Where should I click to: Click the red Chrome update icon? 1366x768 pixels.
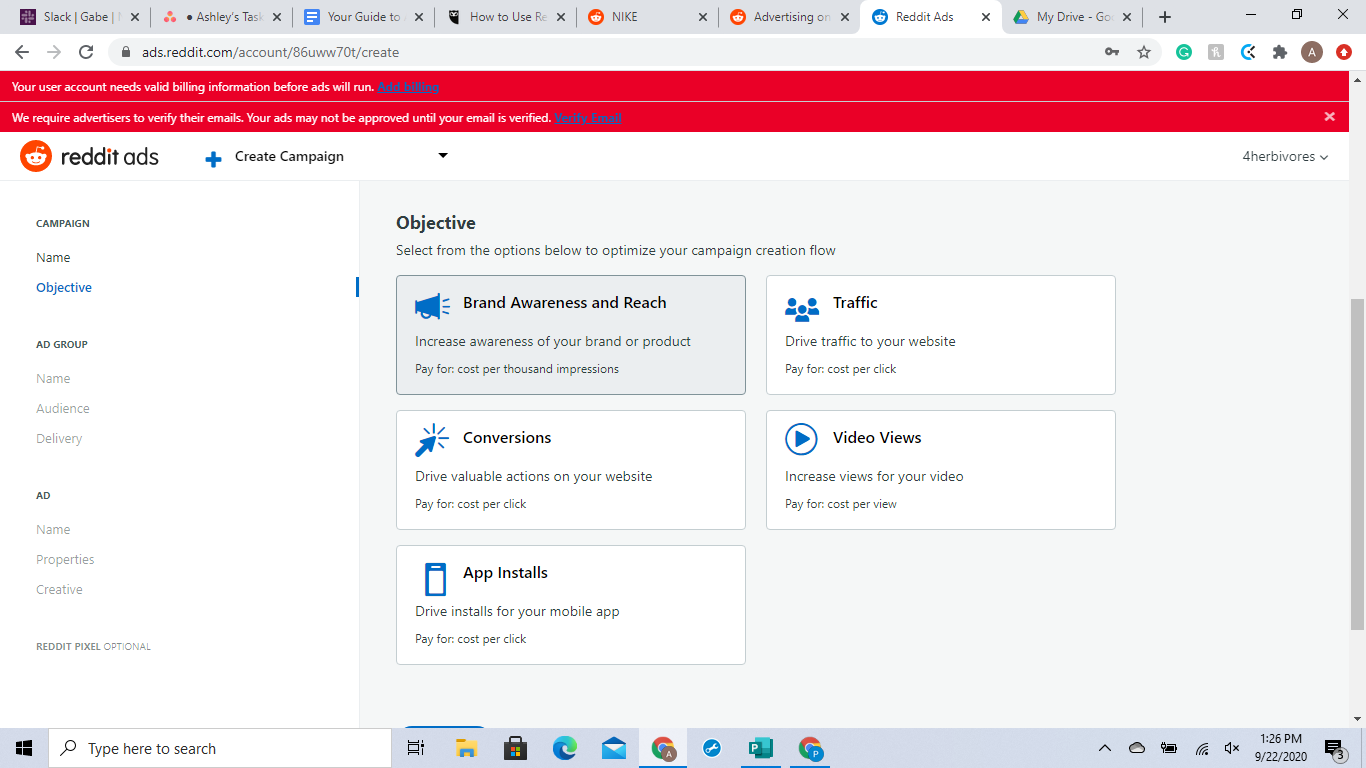1344,52
